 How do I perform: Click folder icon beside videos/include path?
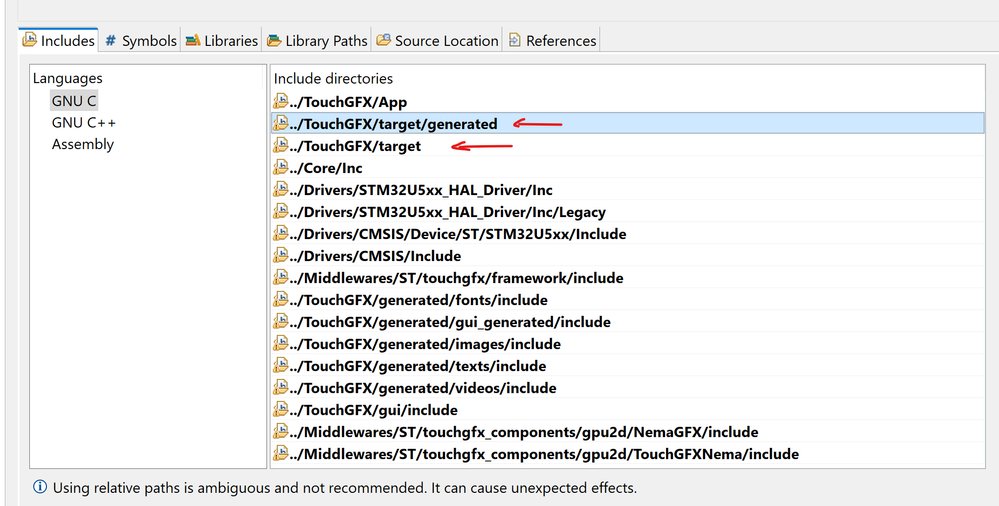click(x=280, y=387)
